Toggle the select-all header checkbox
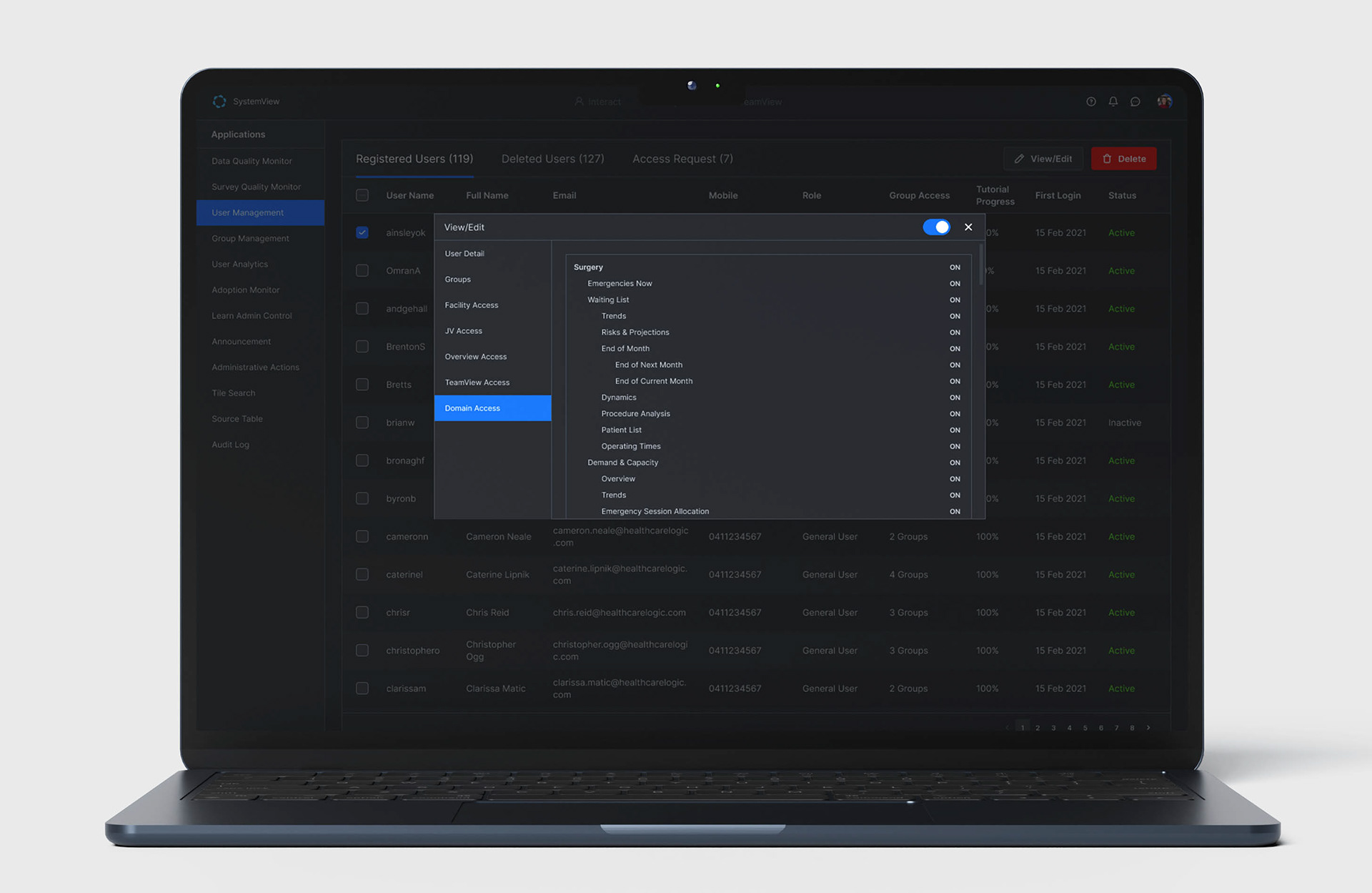Screen dimensions: 1372x893 click(362, 195)
